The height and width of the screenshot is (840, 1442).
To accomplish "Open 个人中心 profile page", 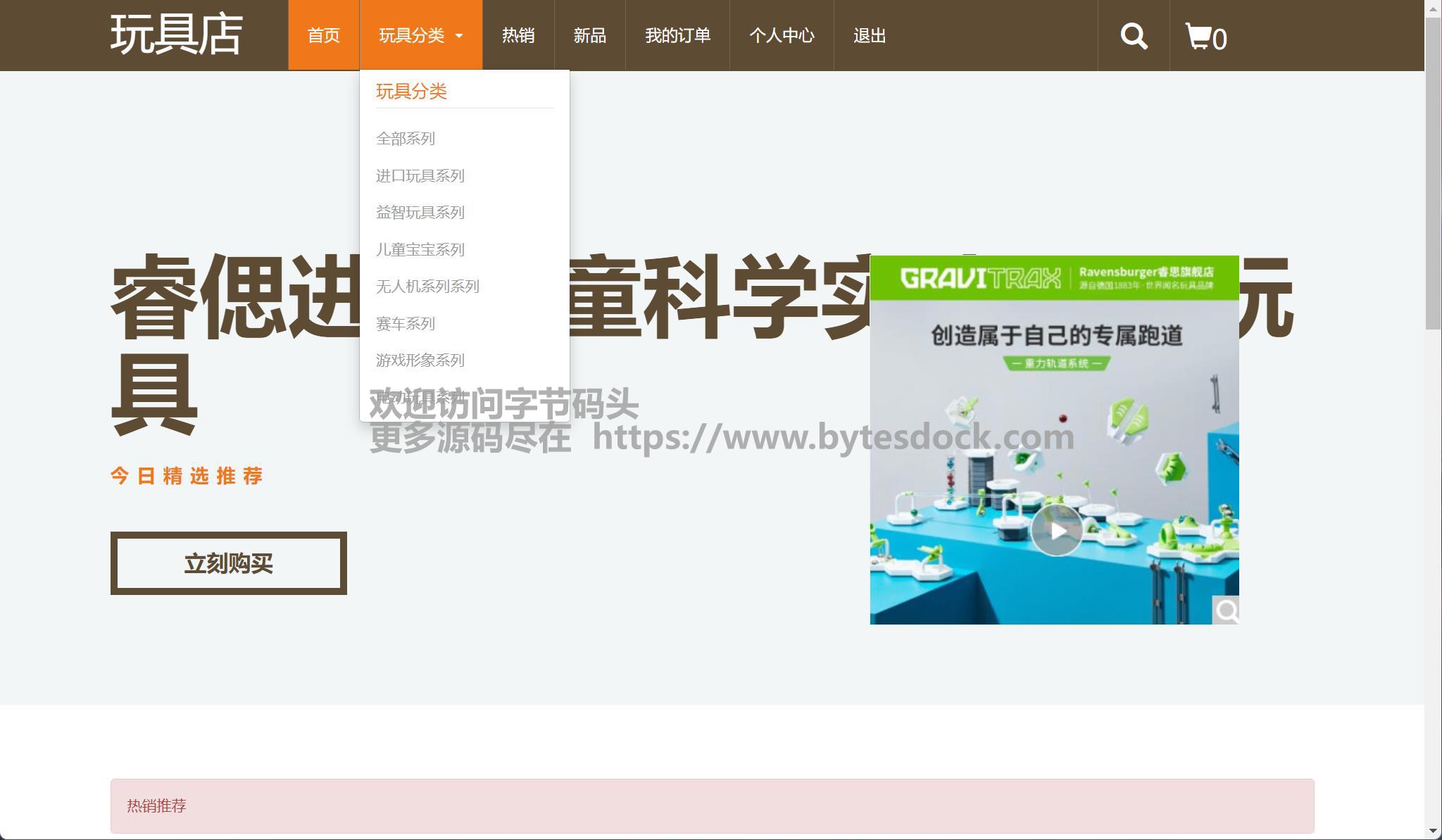I will [782, 35].
